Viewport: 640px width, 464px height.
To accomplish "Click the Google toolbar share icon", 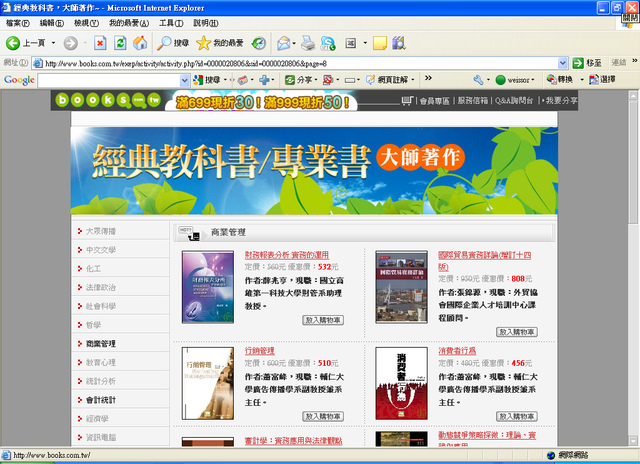I will tap(298, 80).
